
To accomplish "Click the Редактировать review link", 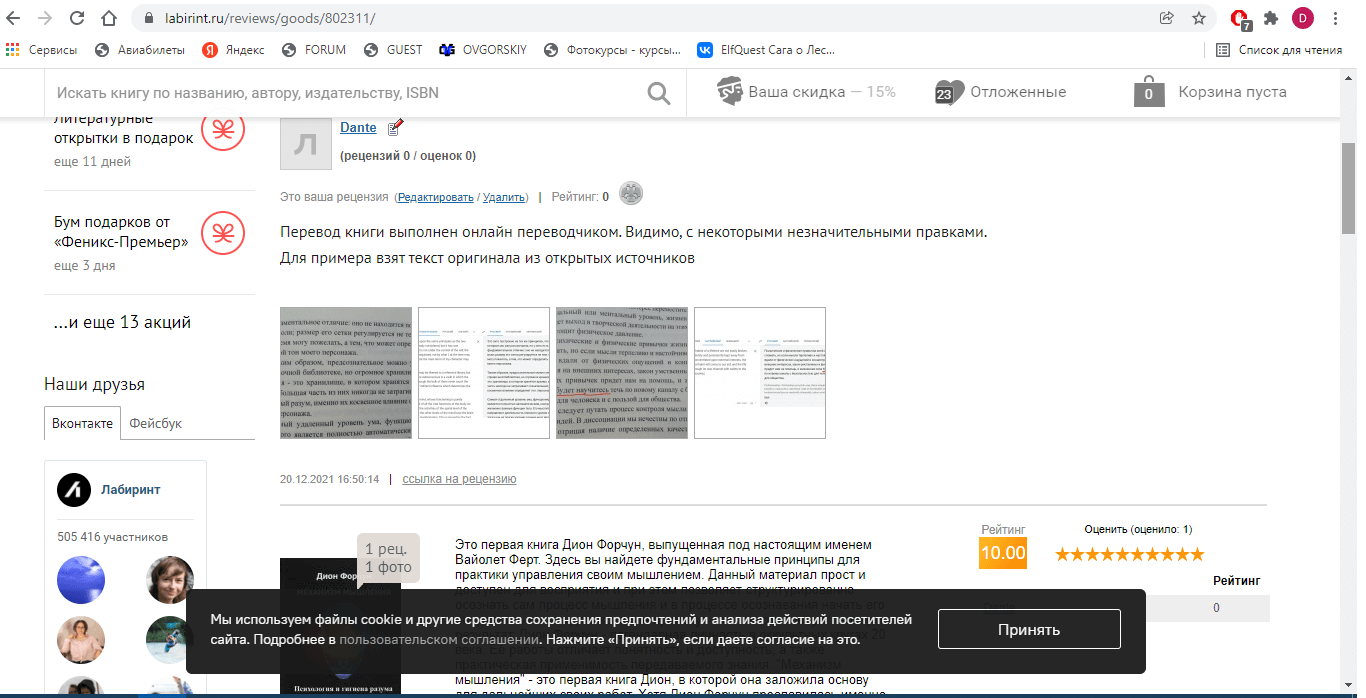I will click(436, 198).
